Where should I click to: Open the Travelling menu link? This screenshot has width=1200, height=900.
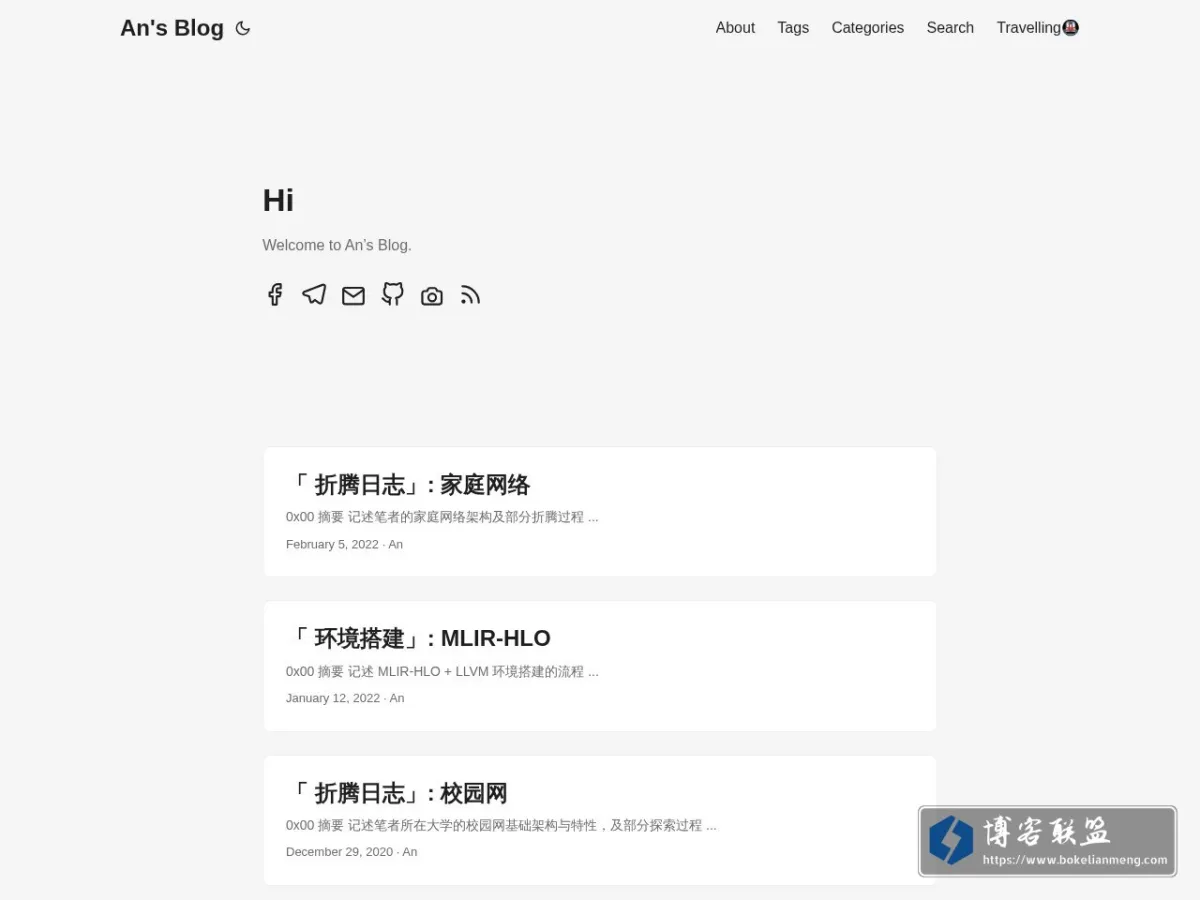coord(1037,28)
